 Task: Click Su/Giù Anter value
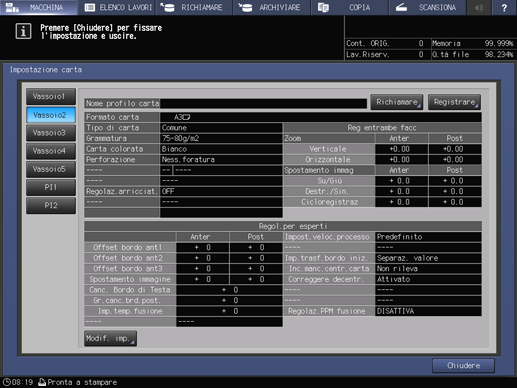(x=401, y=181)
